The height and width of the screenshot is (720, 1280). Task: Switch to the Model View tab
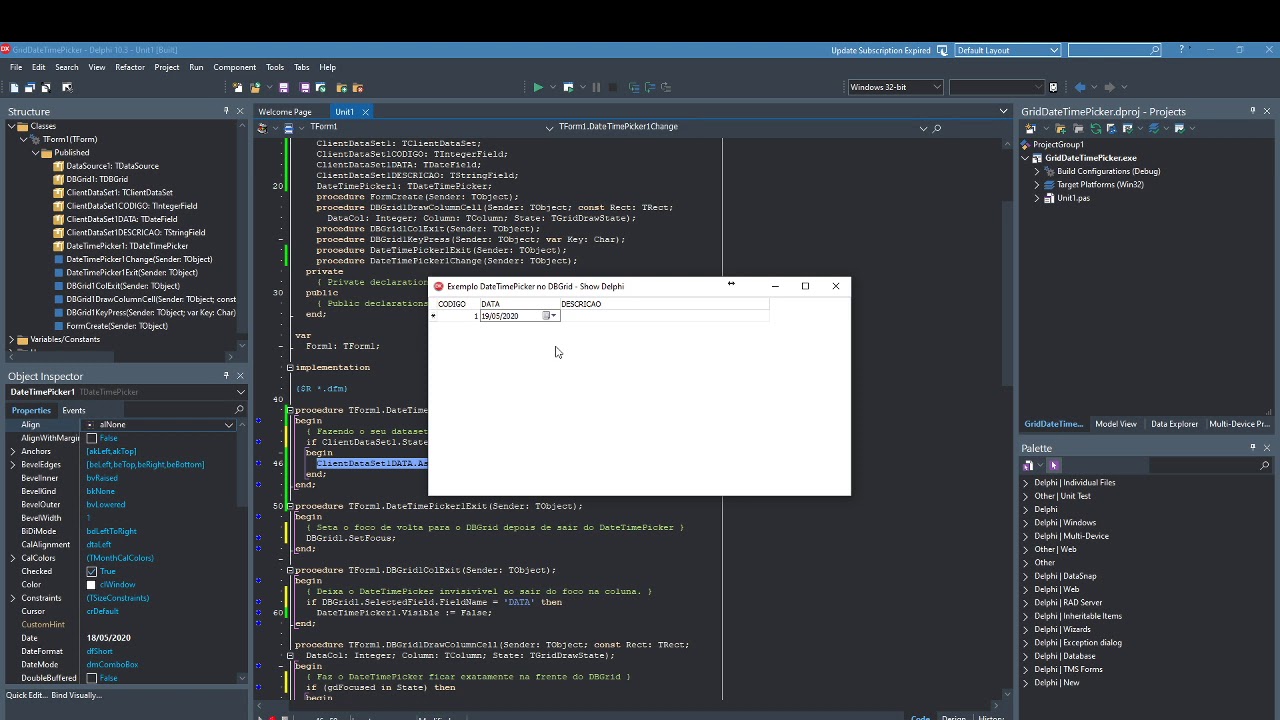pos(1115,424)
